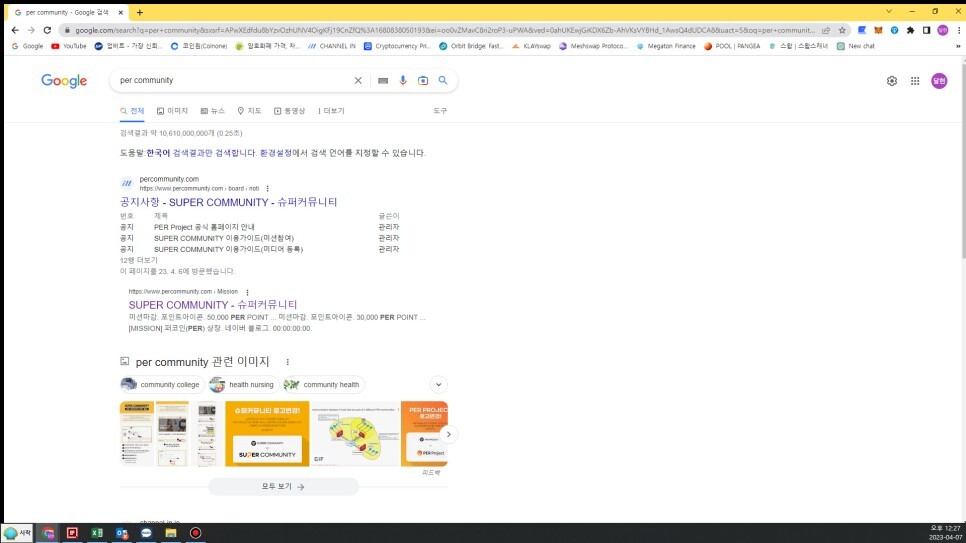Bookmark this page with the star icon

[842, 30]
